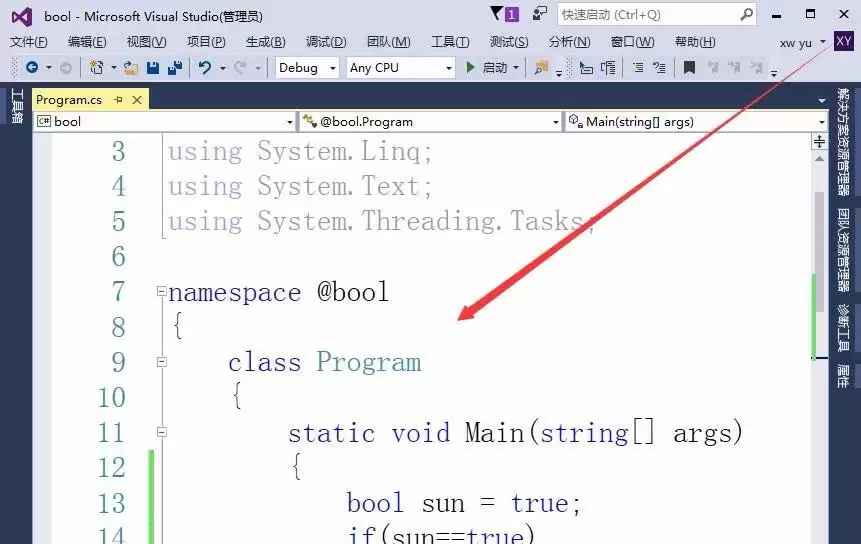Open the 生成(B) menu
This screenshot has height=544, width=861.
point(266,42)
